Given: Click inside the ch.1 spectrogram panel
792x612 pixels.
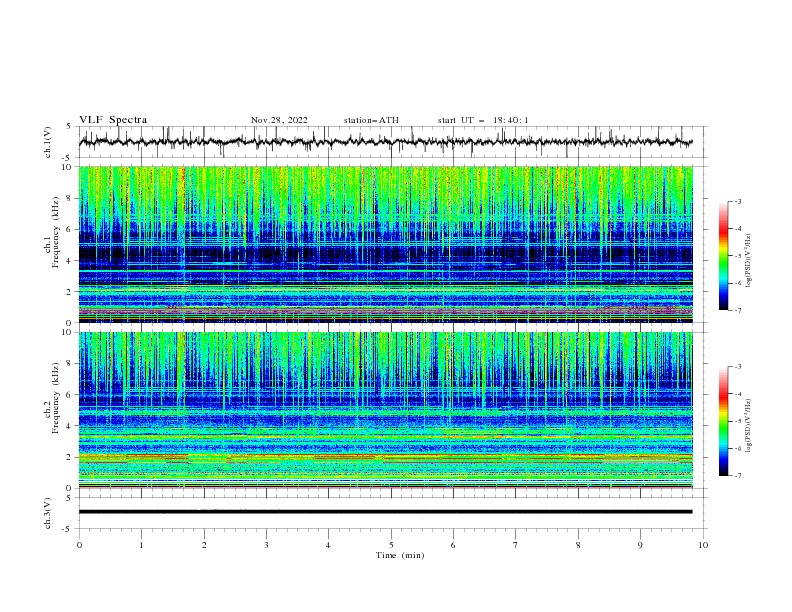Looking at the screenshot, I should 385,244.
